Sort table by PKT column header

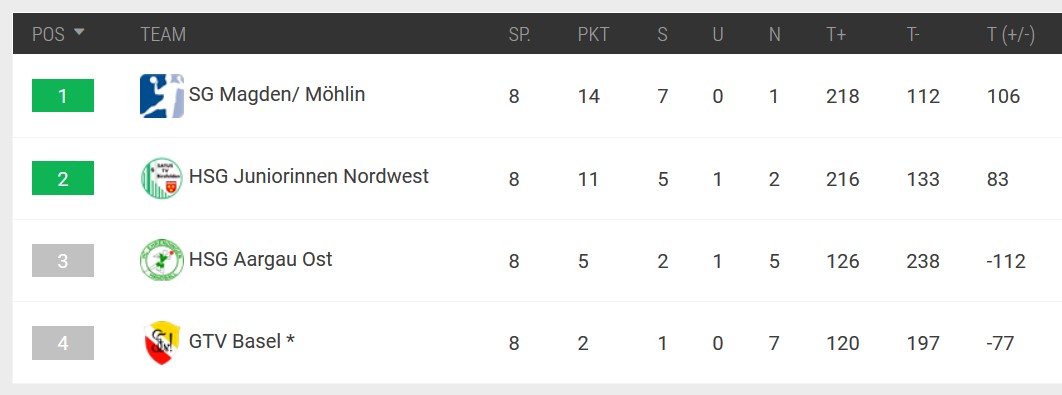(593, 34)
